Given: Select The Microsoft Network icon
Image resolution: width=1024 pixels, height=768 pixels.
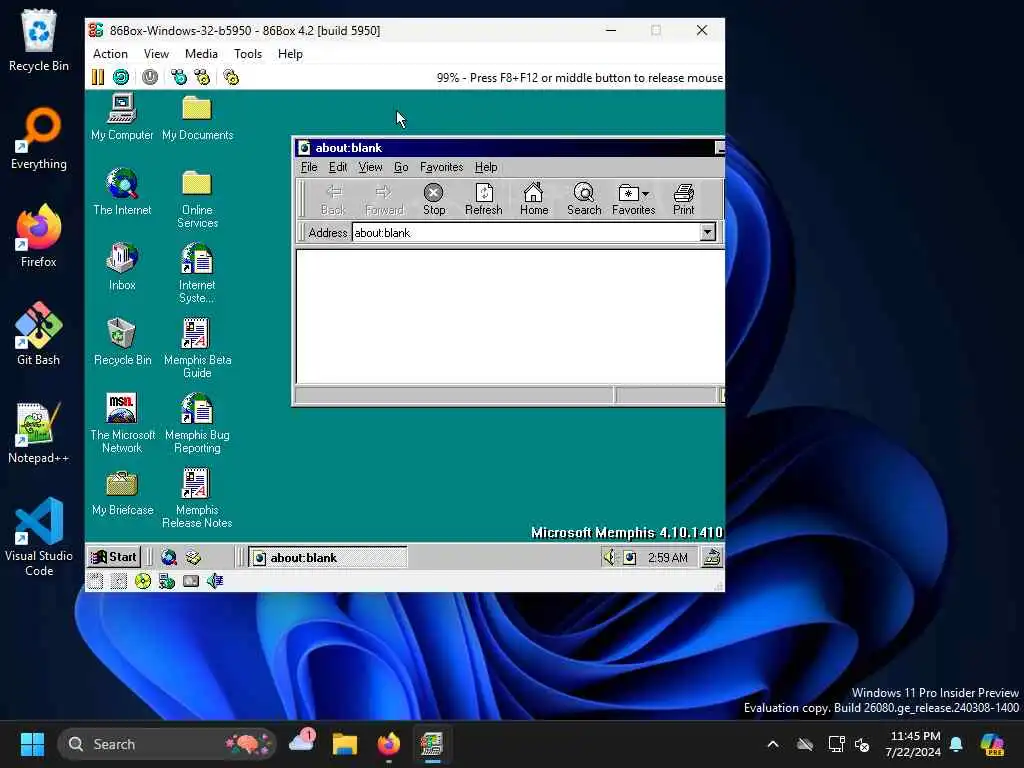Looking at the screenshot, I should pyautogui.click(x=122, y=423).
